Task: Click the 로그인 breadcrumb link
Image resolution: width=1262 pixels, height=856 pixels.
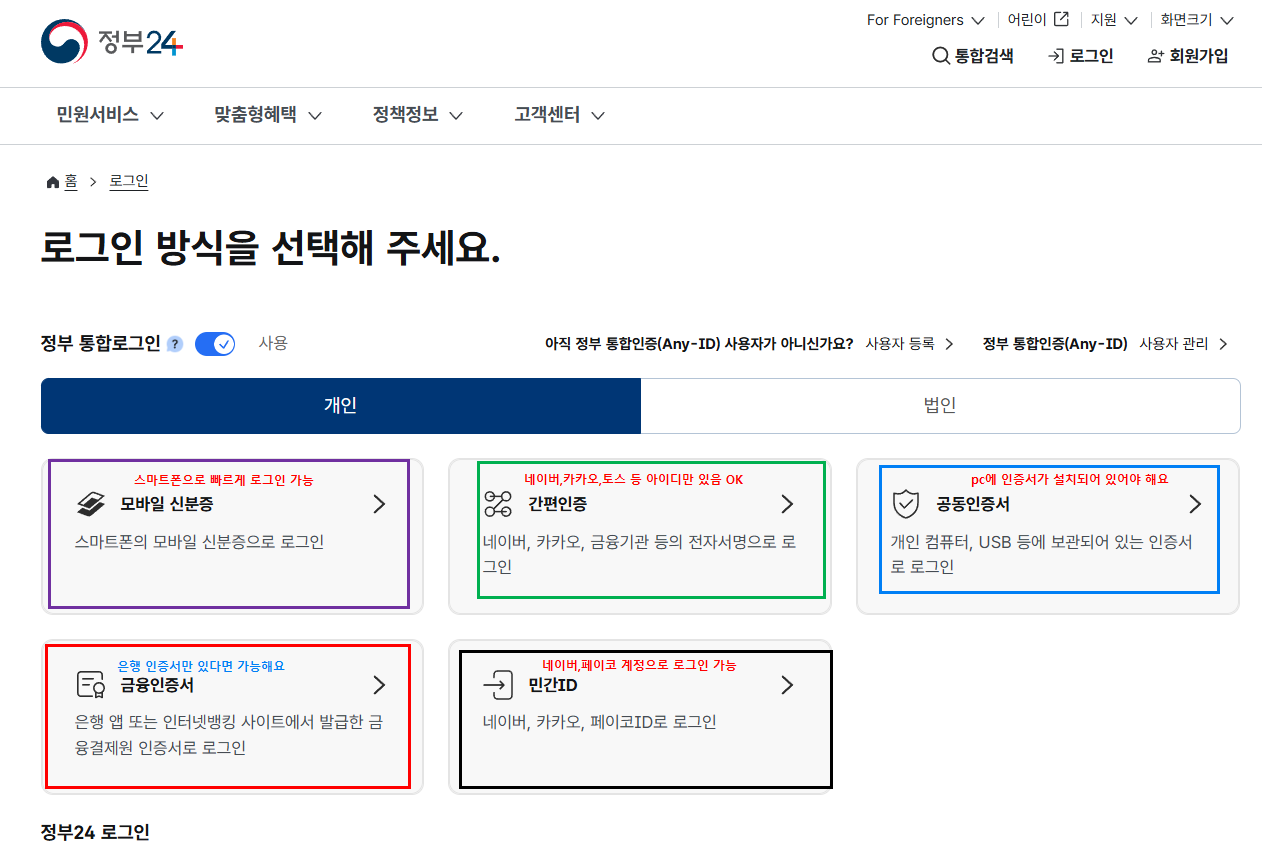Action: click(129, 182)
